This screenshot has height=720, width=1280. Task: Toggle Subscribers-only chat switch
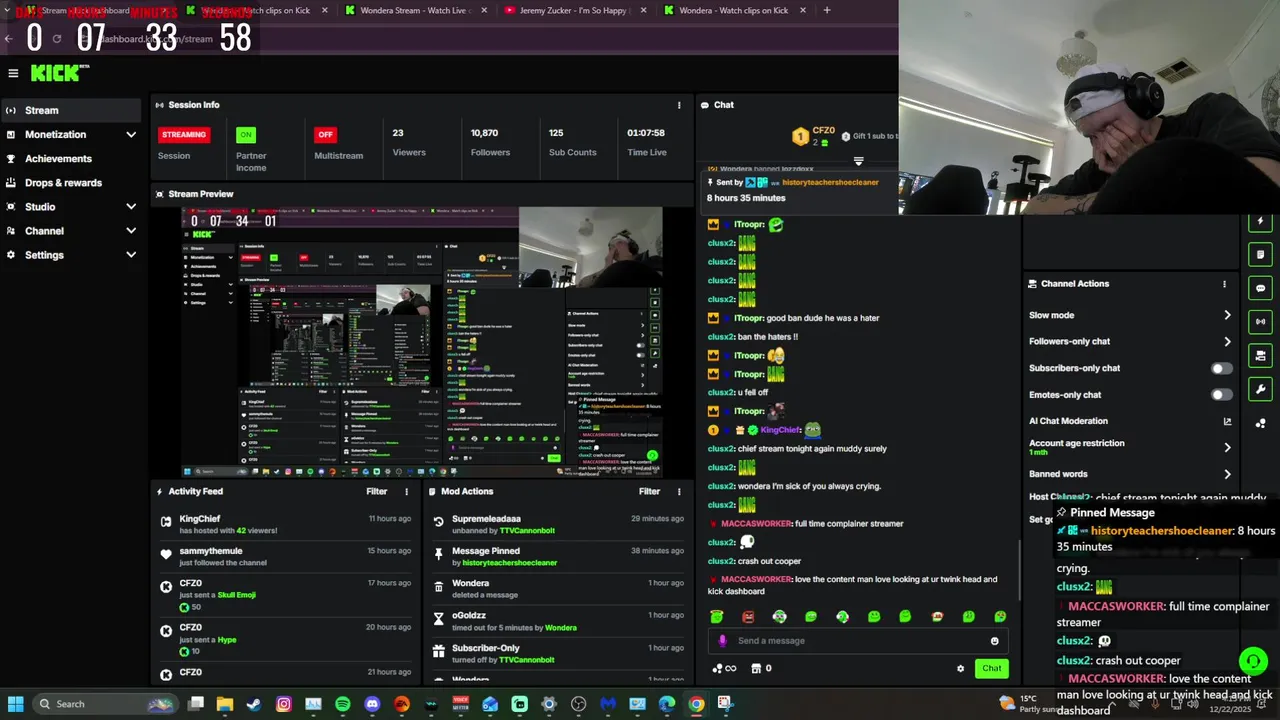[1222, 369]
